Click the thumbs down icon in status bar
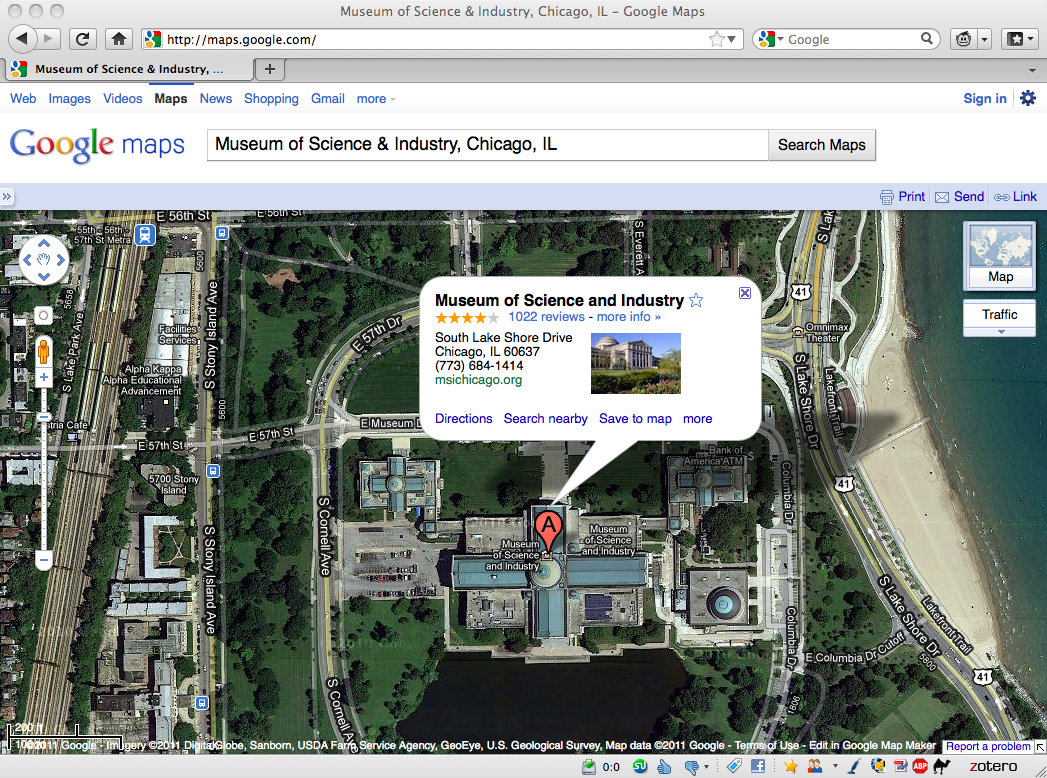1047x778 pixels. (691, 767)
